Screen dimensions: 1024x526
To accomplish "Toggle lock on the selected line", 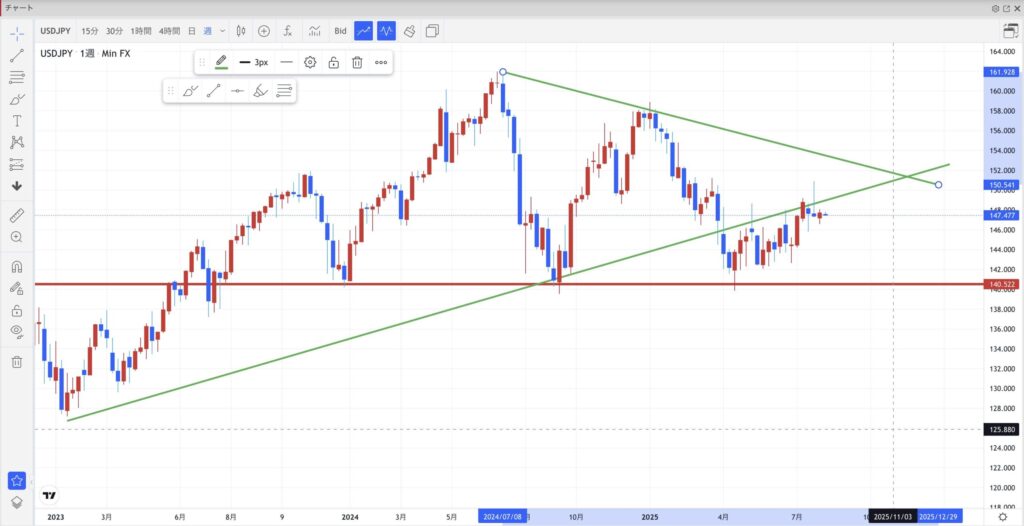I will pos(333,62).
